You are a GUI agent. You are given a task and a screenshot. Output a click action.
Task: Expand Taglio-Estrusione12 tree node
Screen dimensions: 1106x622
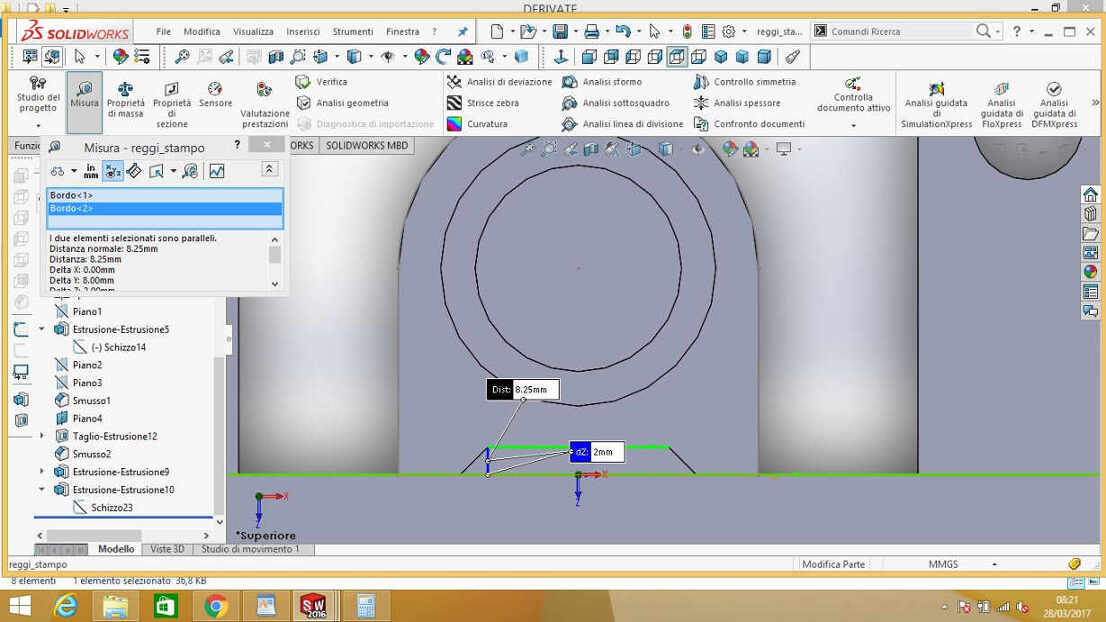[x=42, y=437]
